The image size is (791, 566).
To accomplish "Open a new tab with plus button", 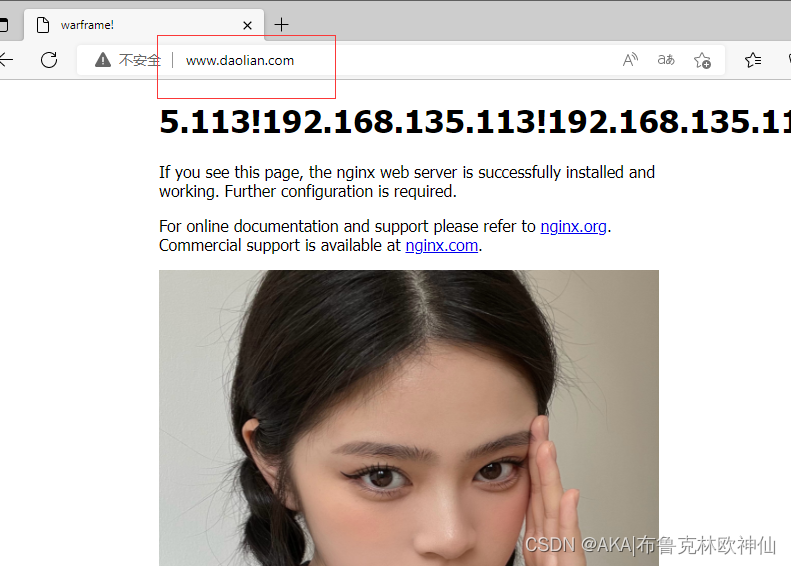I will (281, 25).
